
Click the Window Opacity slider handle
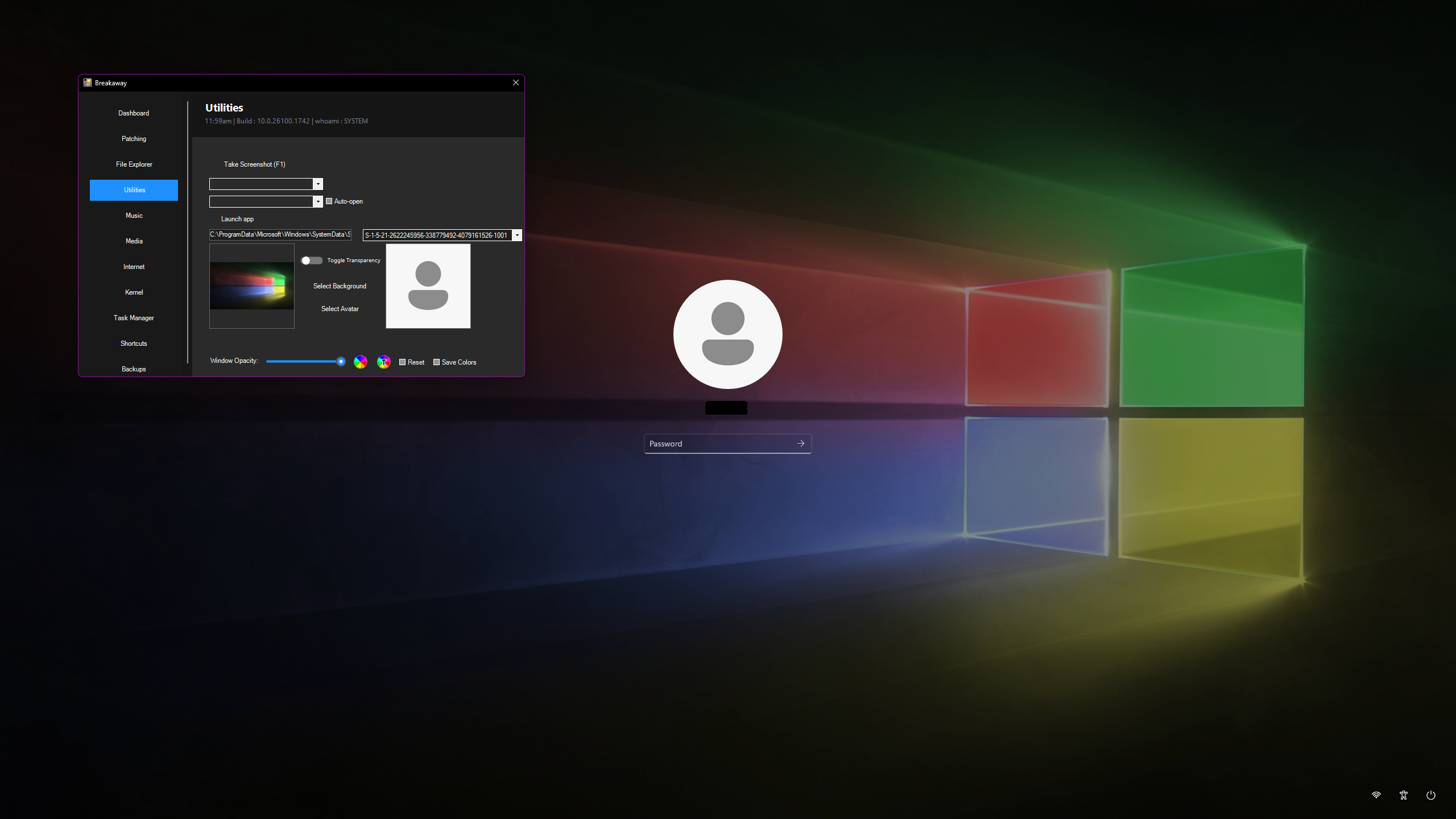[x=341, y=362]
